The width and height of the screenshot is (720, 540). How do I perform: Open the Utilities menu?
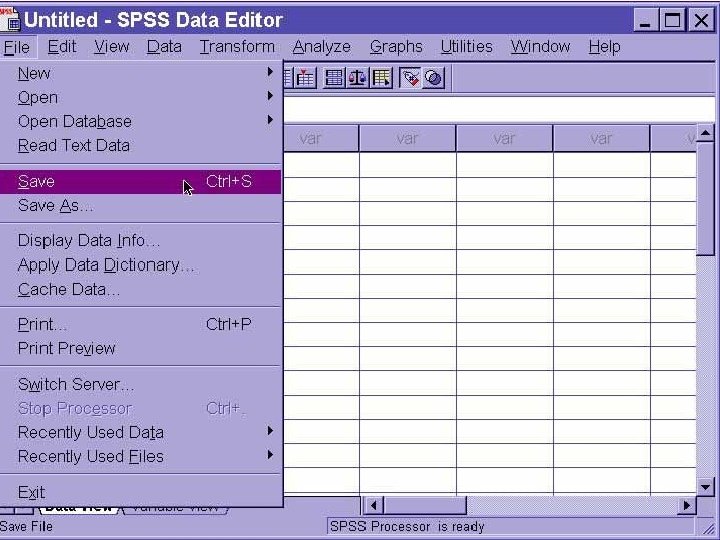(467, 47)
